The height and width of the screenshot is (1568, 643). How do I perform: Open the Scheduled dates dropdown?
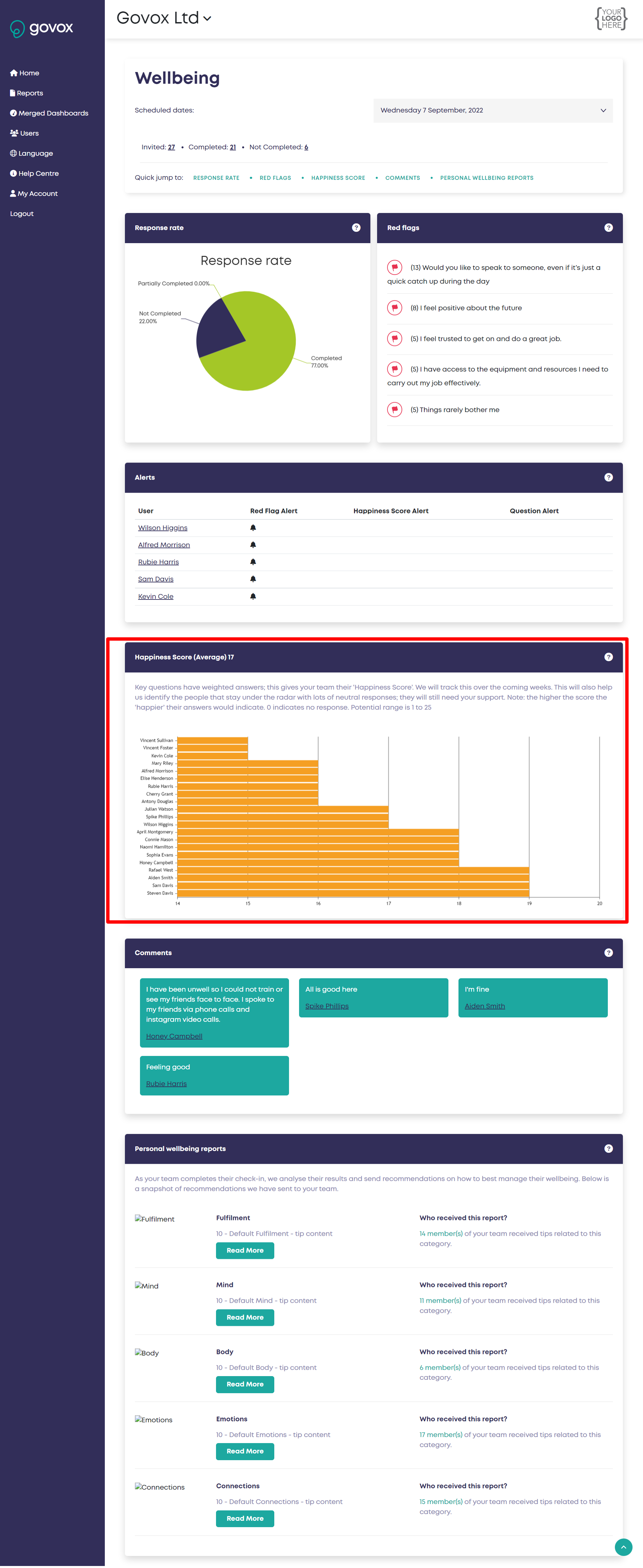click(493, 110)
